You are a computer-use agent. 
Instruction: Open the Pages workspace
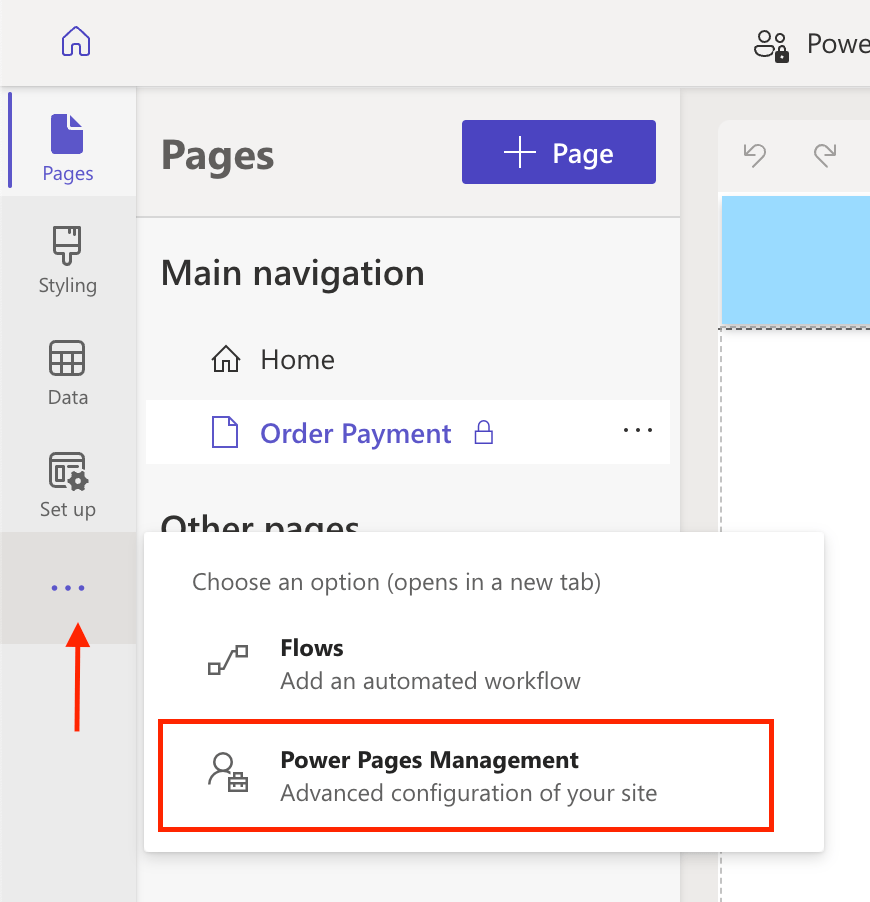[x=68, y=148]
